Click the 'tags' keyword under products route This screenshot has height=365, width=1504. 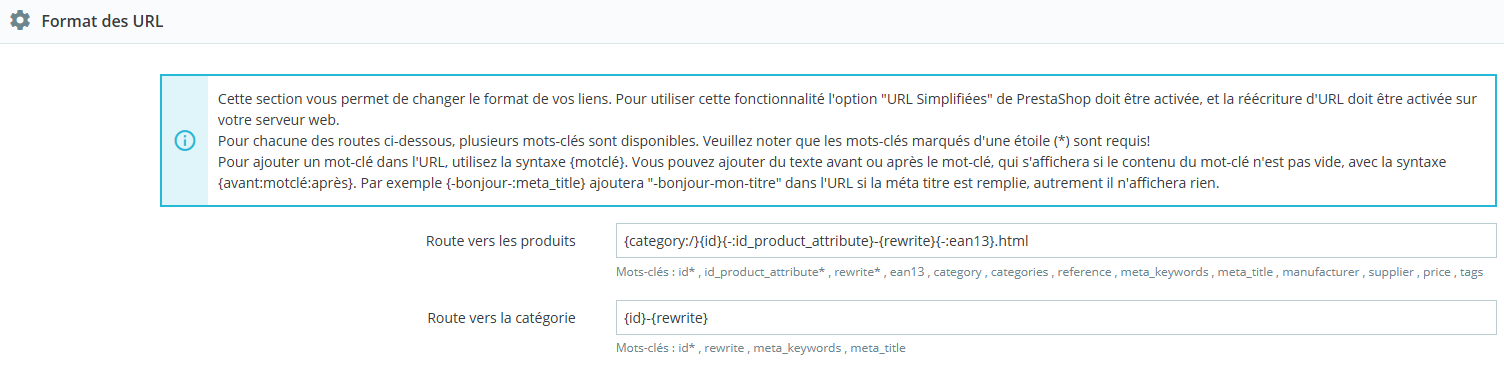coord(1471,272)
